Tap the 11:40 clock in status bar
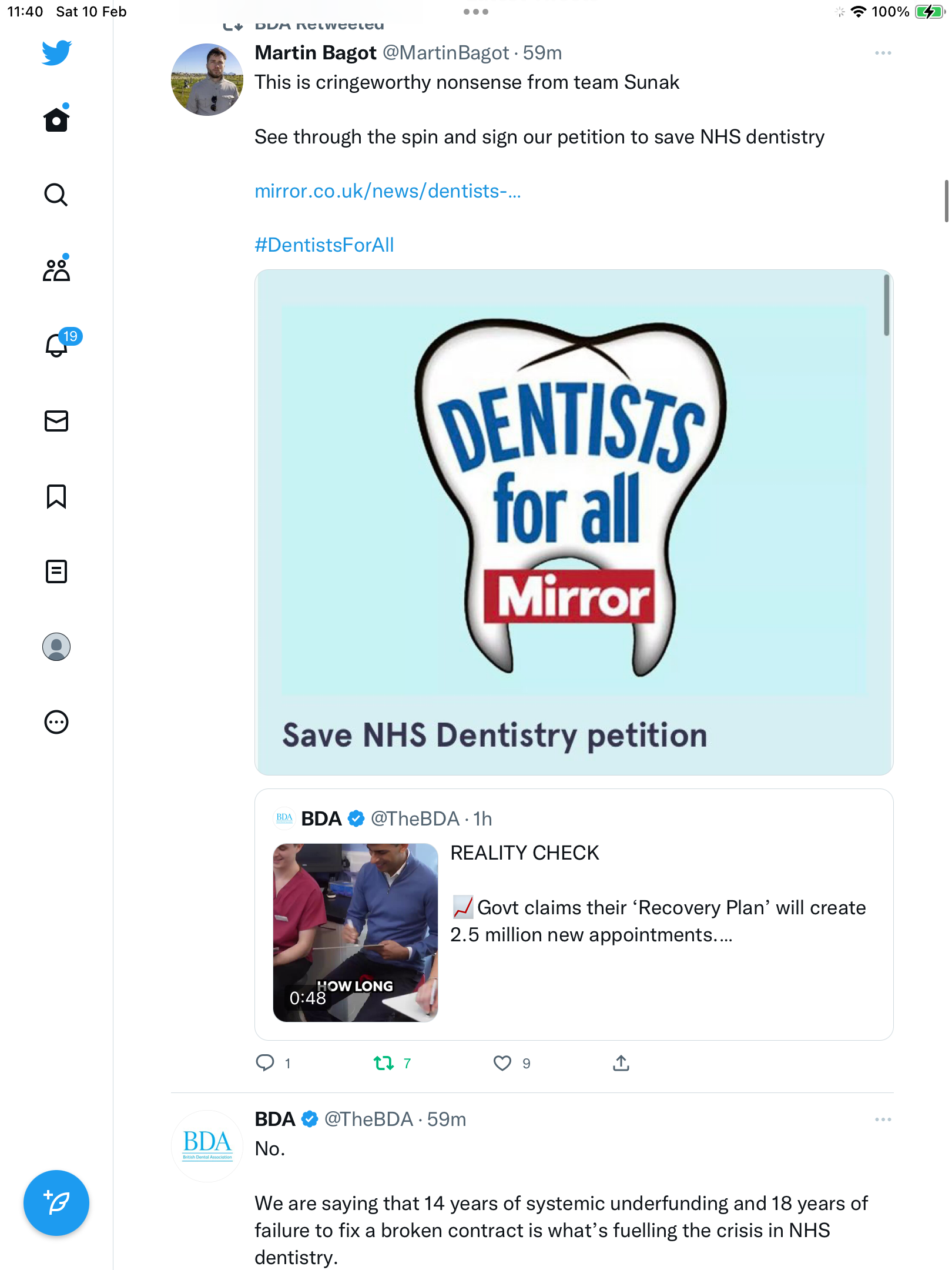Screen dimensions: 952x1270 click(25, 12)
